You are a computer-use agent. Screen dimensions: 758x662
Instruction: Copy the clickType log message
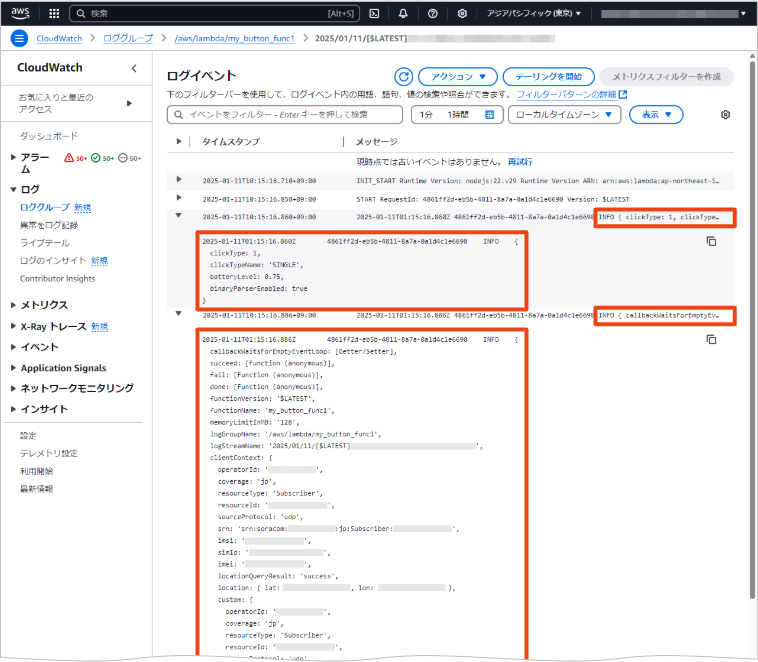pyautogui.click(x=711, y=241)
